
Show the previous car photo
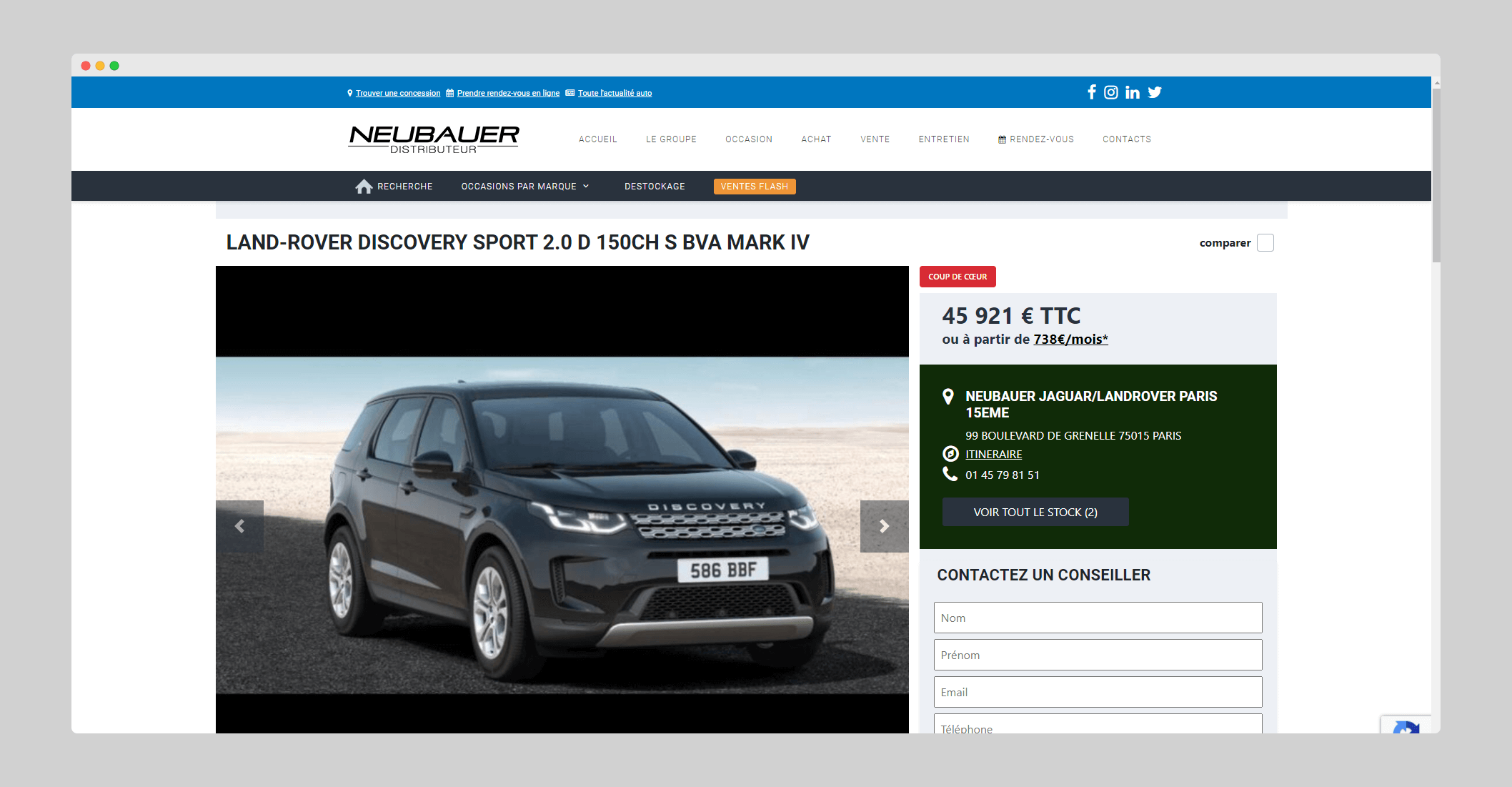click(x=240, y=526)
